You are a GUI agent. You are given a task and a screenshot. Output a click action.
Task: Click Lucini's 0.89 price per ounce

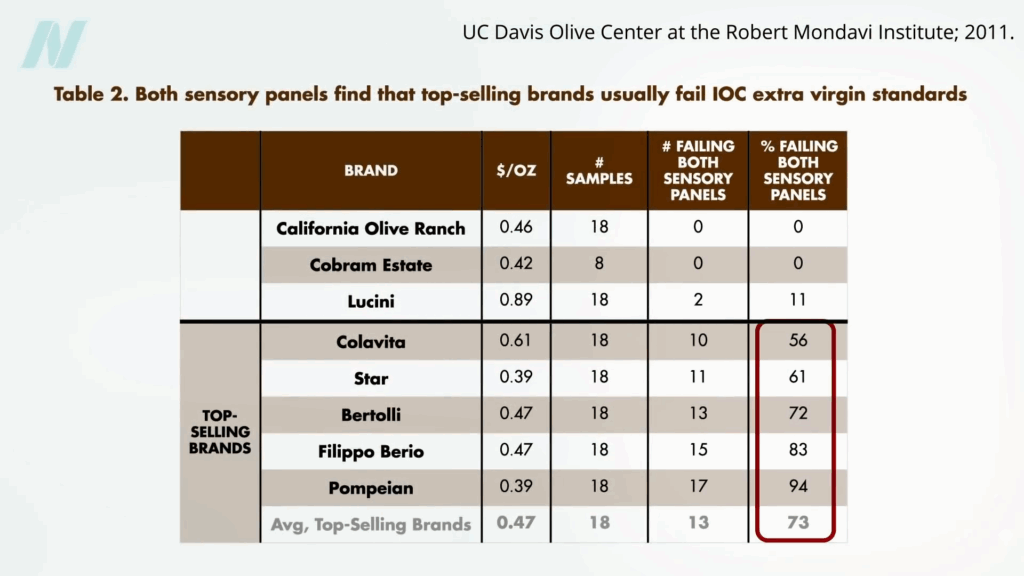pyautogui.click(x=516, y=300)
